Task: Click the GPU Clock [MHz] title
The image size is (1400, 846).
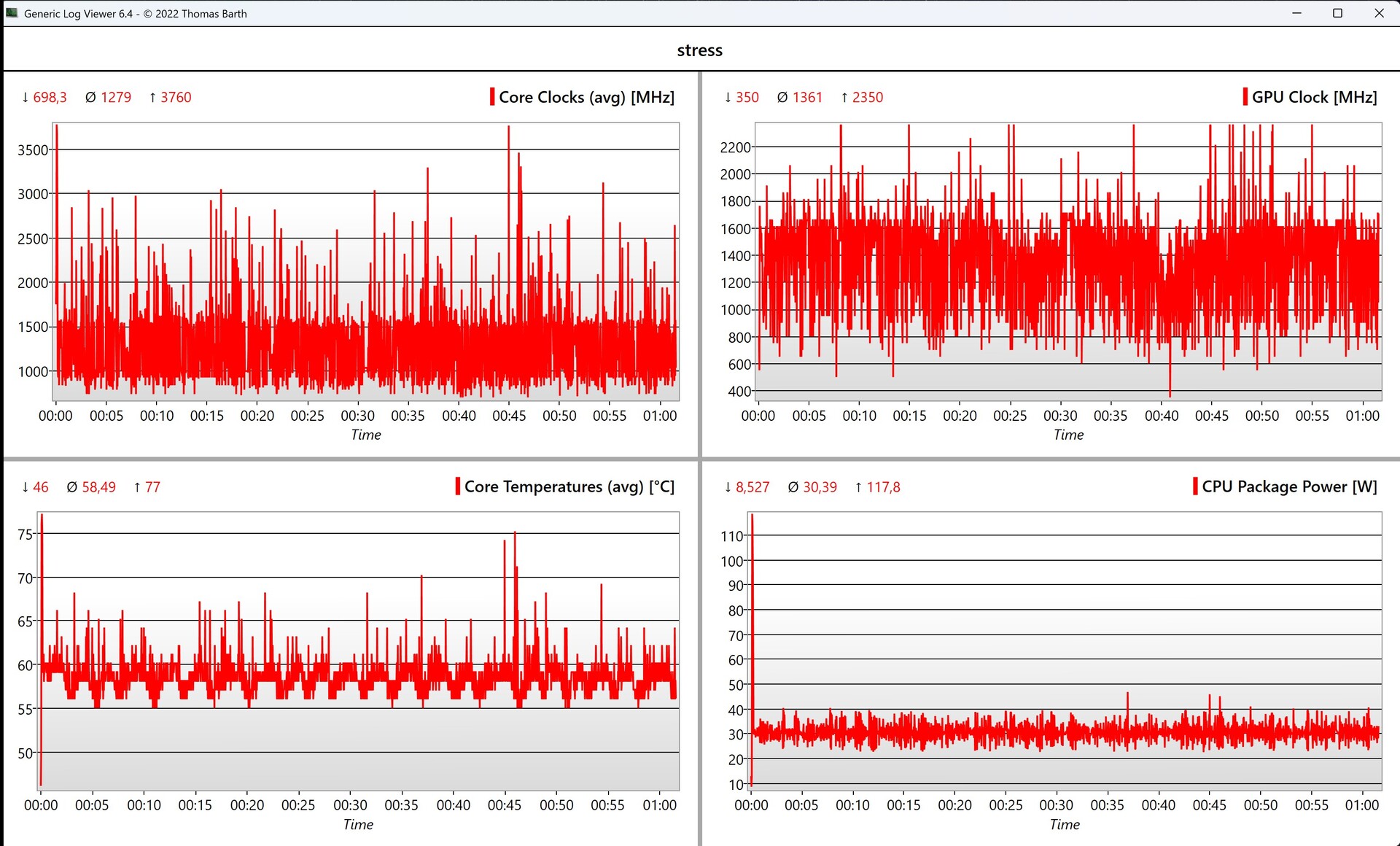Action: coord(1314,97)
